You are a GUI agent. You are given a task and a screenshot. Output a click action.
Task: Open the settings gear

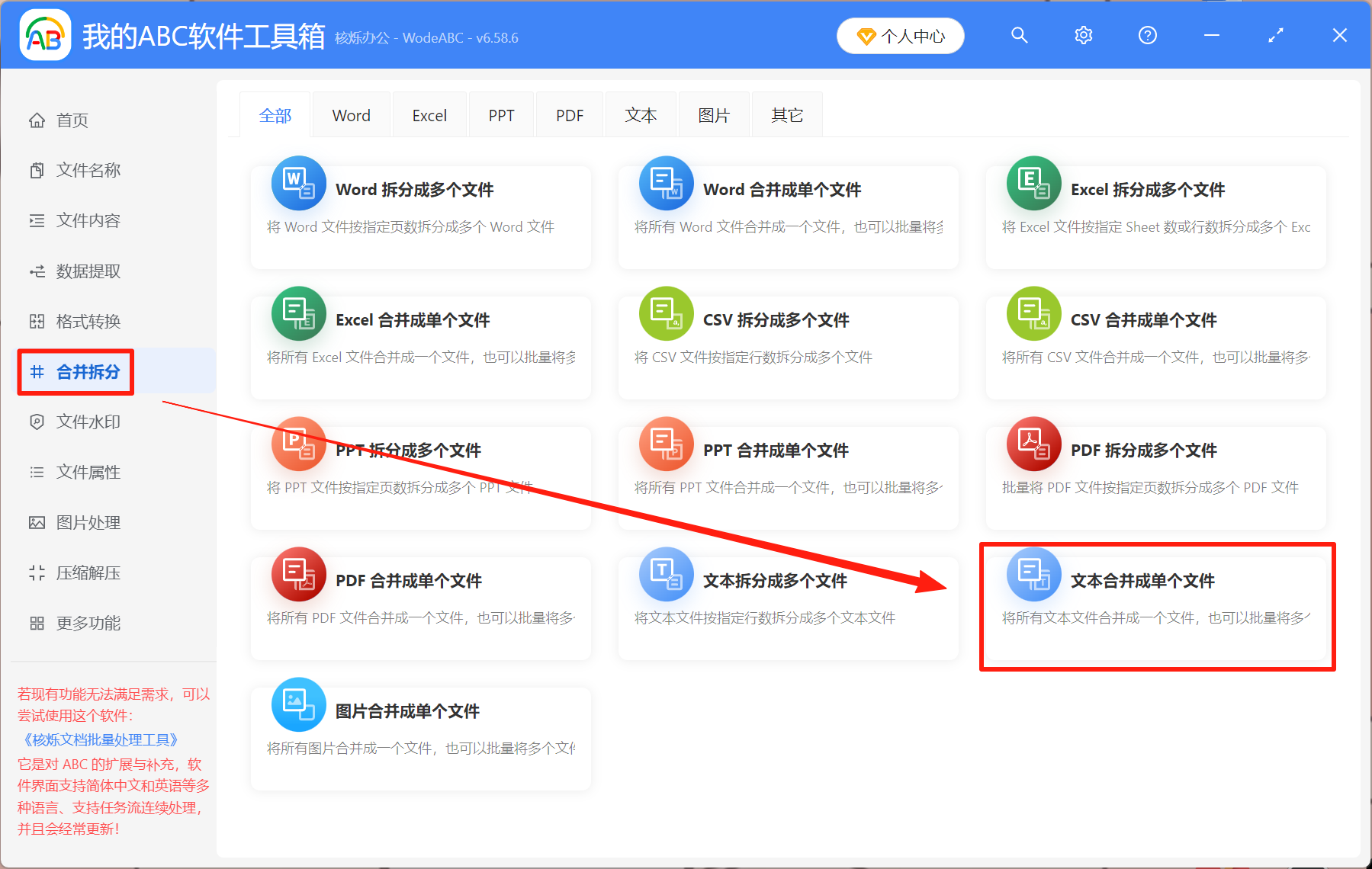click(x=1083, y=35)
